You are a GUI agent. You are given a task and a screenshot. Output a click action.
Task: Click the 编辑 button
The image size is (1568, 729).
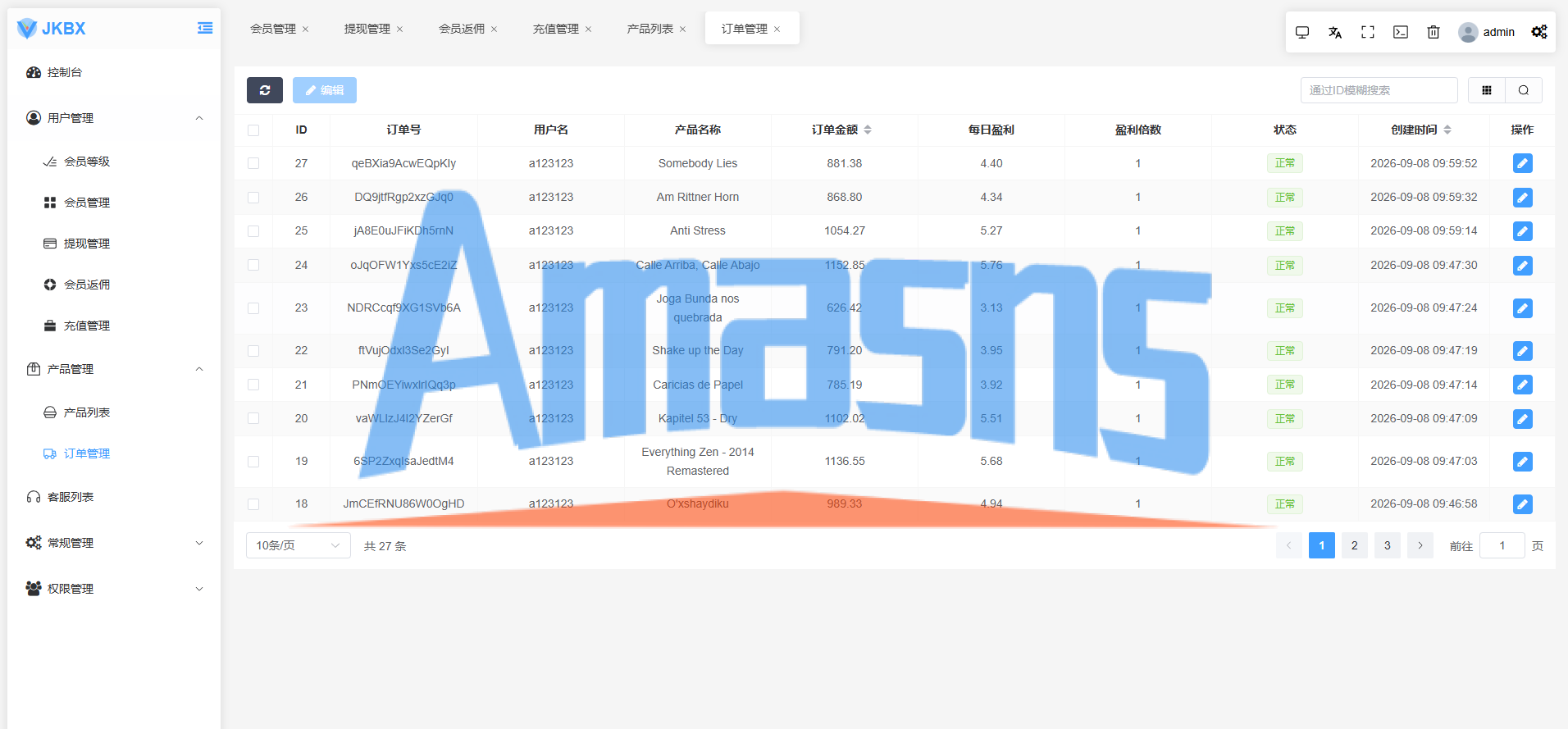[x=325, y=90]
